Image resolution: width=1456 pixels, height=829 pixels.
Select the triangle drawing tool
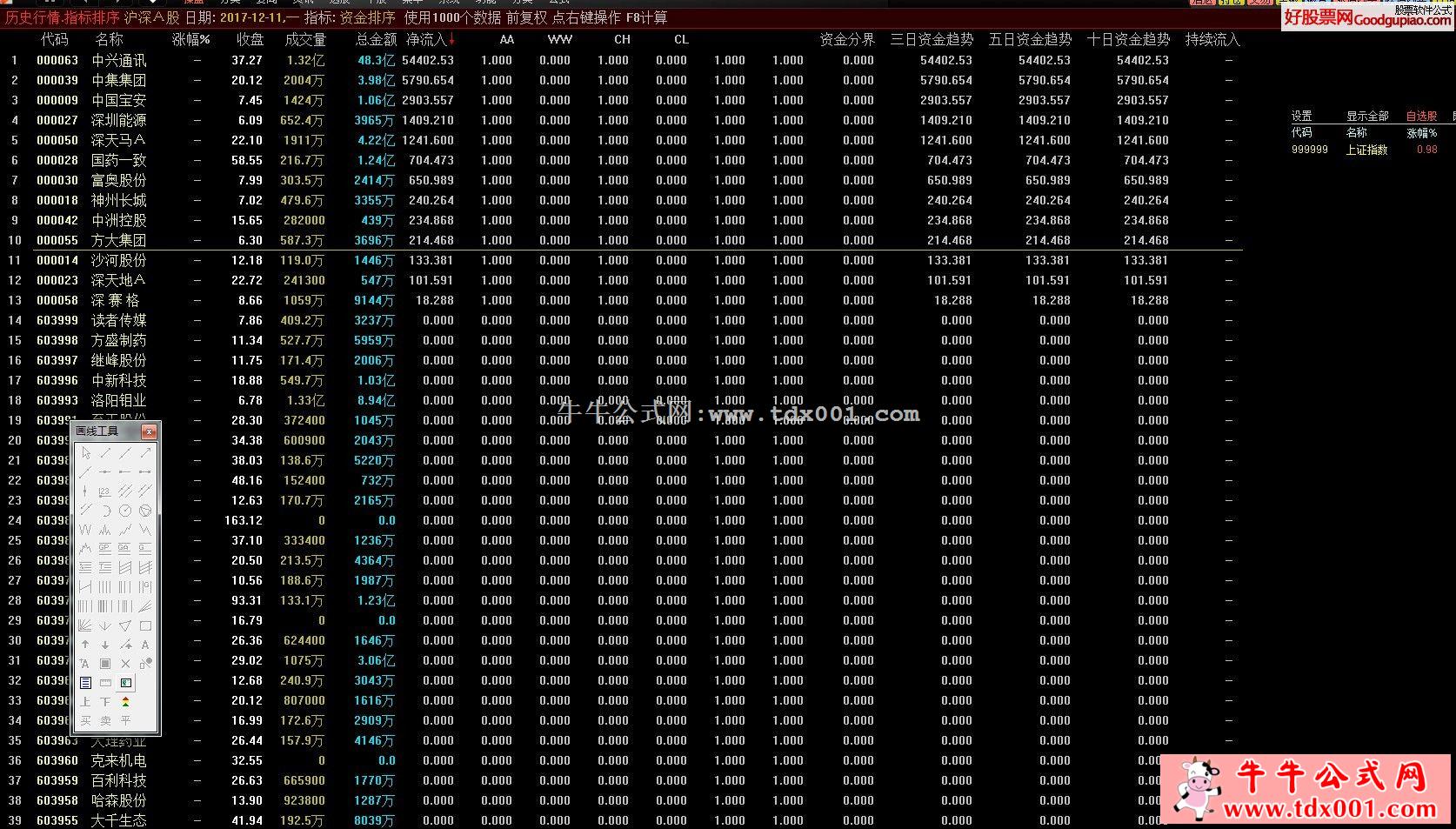point(125,625)
